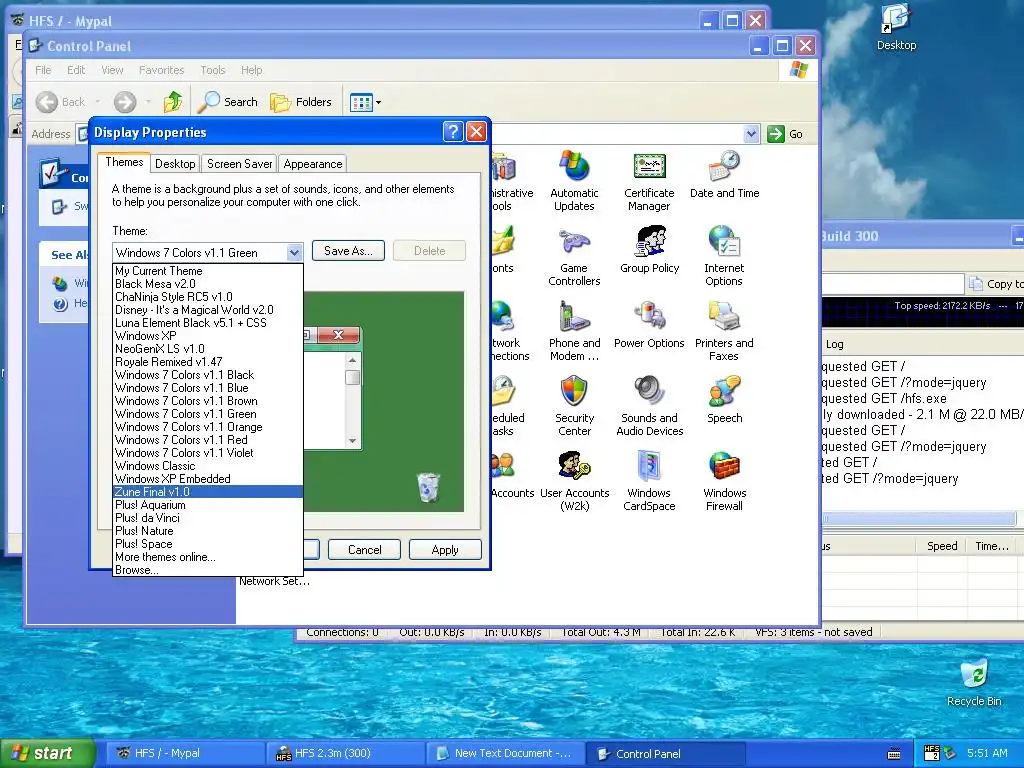
Task: Select ChaNinja Style RC5 v1.0 theme
Action: [x=208, y=296]
